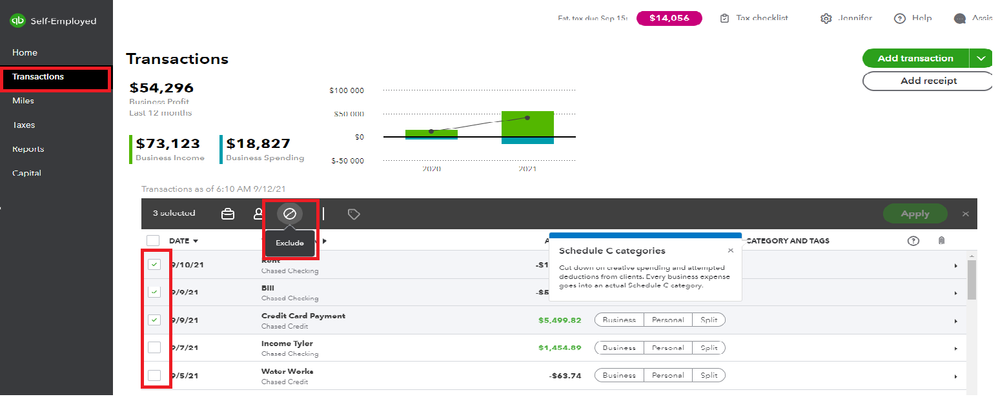Open the Tax checklist link
The height and width of the screenshot is (412, 998).
[x=762, y=18]
